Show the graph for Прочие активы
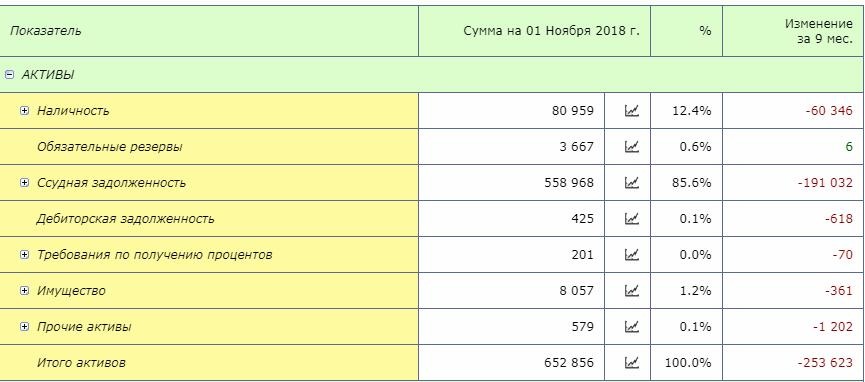The width and height of the screenshot is (865, 382). (x=631, y=327)
